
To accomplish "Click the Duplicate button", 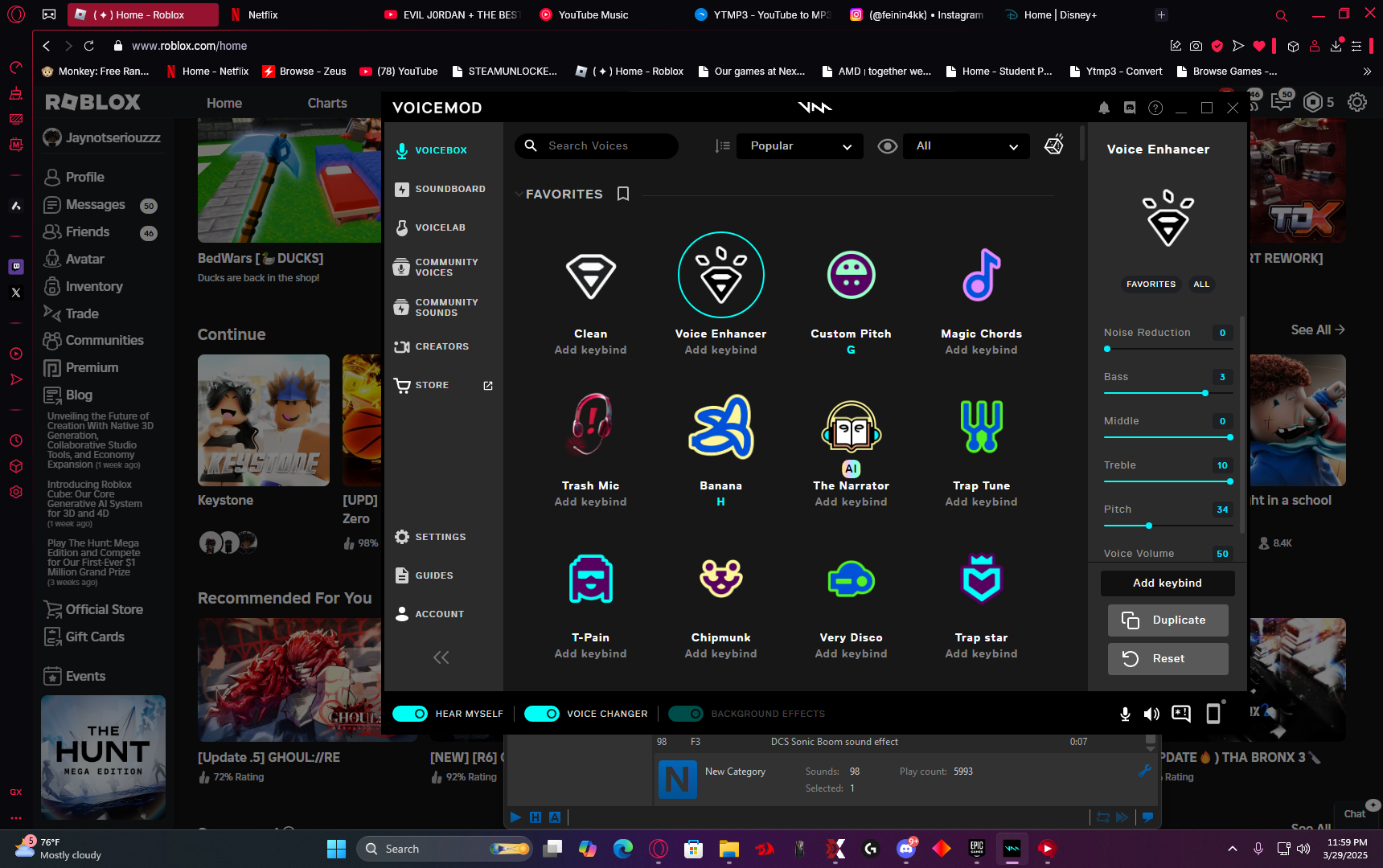I will (x=1168, y=620).
